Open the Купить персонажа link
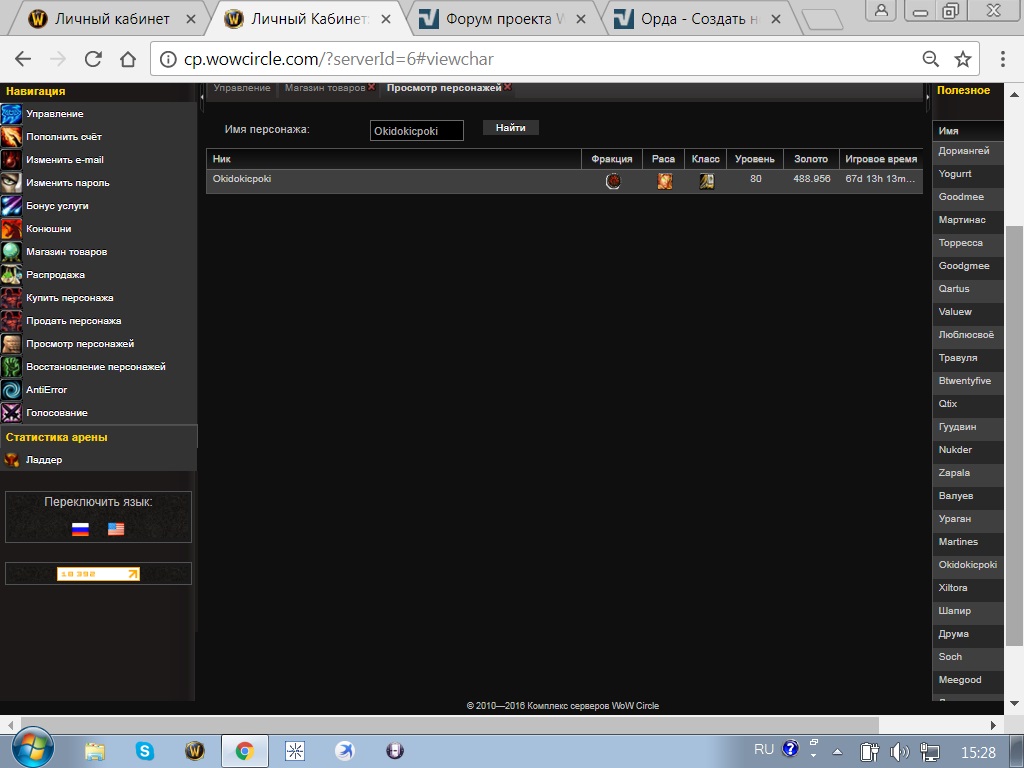The width and height of the screenshot is (1024, 768). tap(70, 298)
